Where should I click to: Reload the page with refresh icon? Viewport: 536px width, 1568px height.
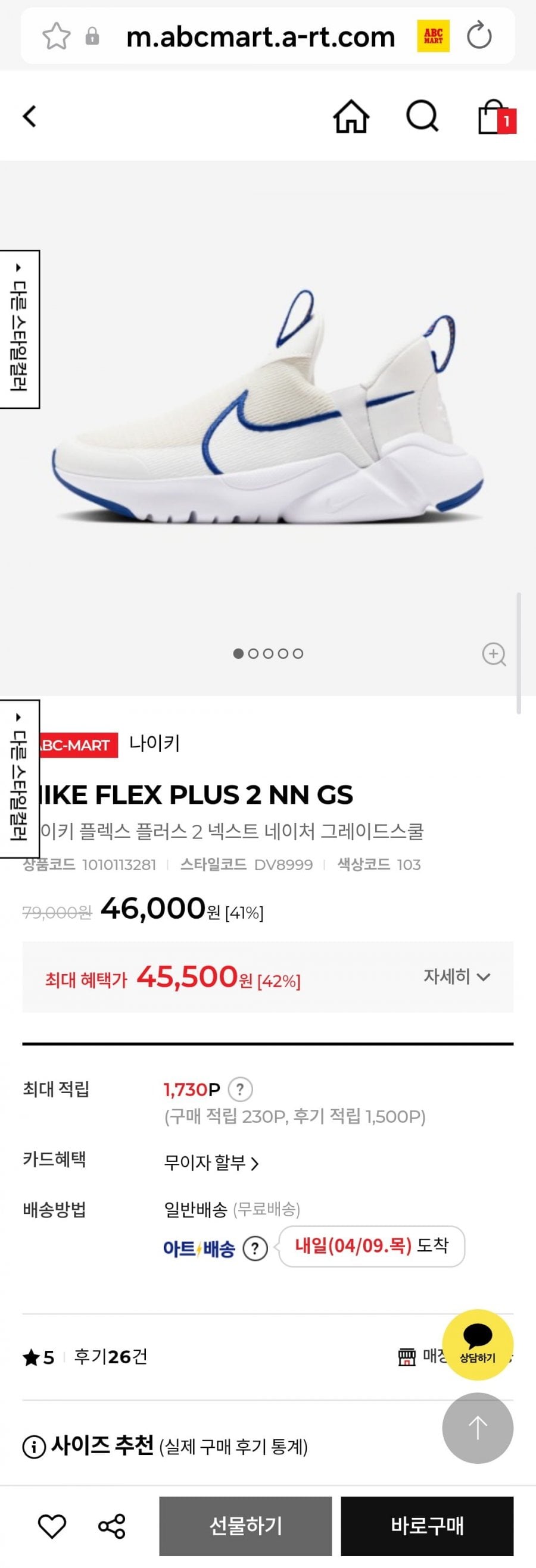(479, 35)
